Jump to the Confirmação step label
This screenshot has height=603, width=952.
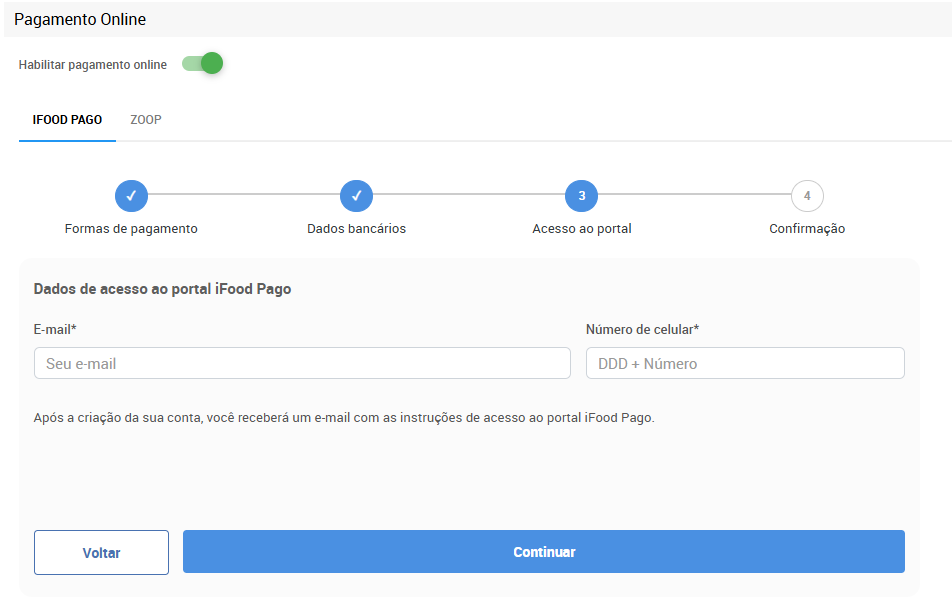tap(807, 229)
